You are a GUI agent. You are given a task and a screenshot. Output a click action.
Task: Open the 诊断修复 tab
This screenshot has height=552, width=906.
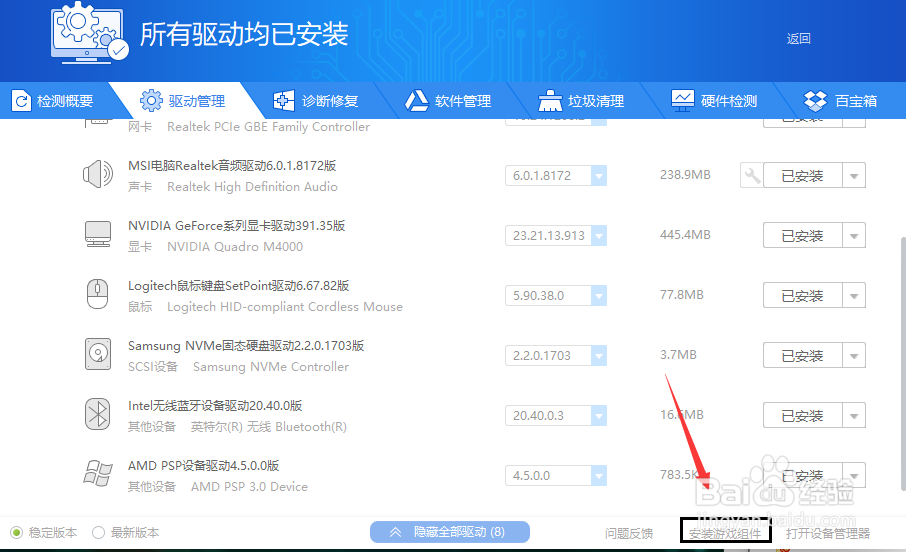[x=316, y=101]
